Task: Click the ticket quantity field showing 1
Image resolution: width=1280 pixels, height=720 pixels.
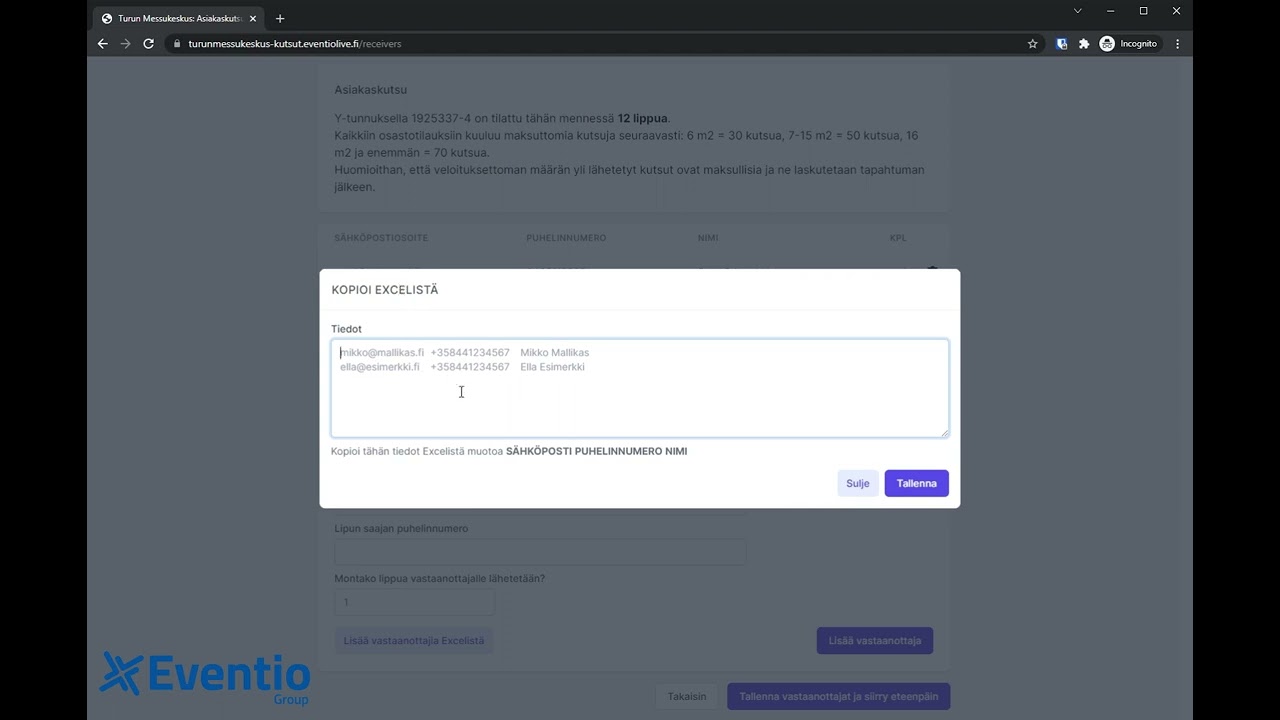Action: pos(414,602)
